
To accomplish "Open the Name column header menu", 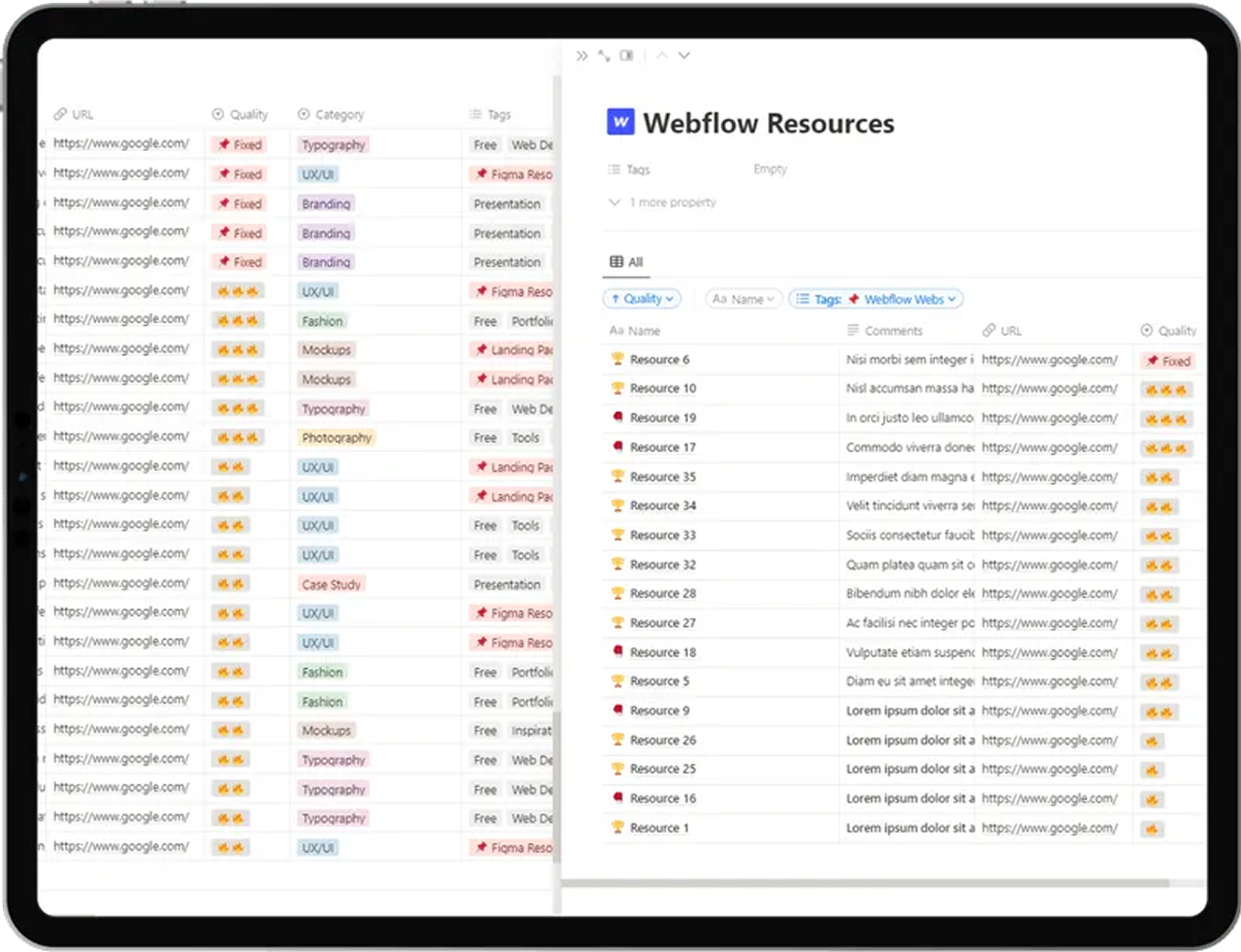I will pos(634,330).
